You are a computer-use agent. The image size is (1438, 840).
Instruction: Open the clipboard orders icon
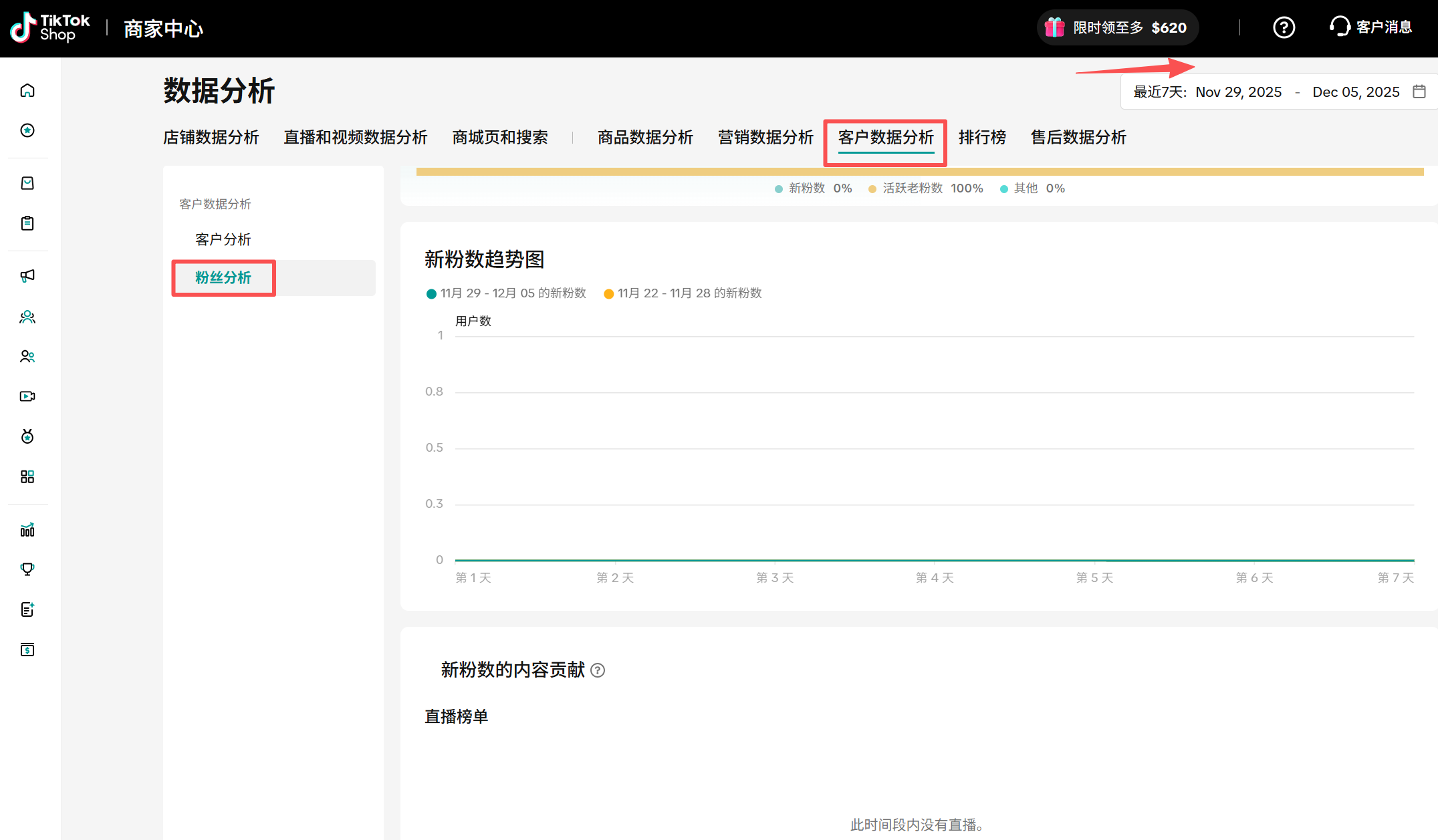pos(27,223)
